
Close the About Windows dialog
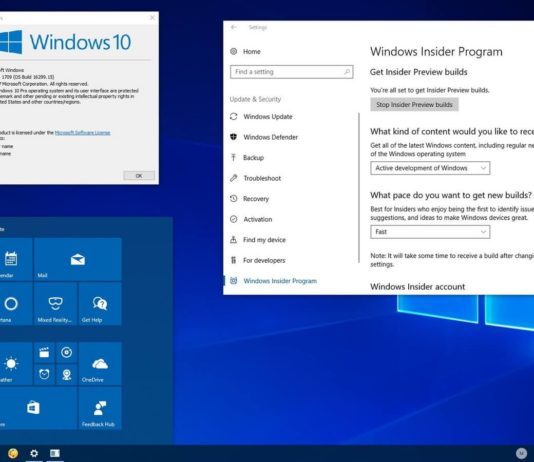point(152,18)
